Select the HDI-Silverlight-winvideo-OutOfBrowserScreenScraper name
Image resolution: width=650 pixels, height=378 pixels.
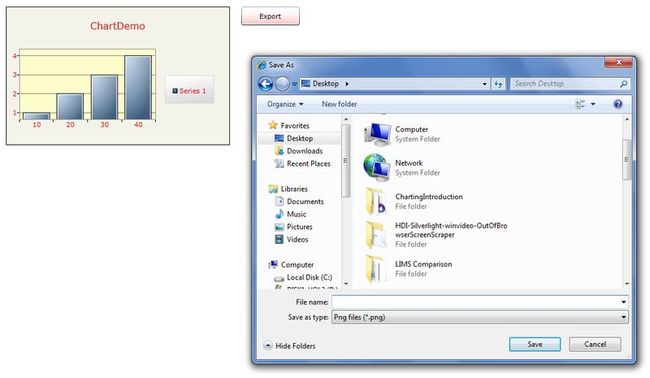(x=451, y=230)
